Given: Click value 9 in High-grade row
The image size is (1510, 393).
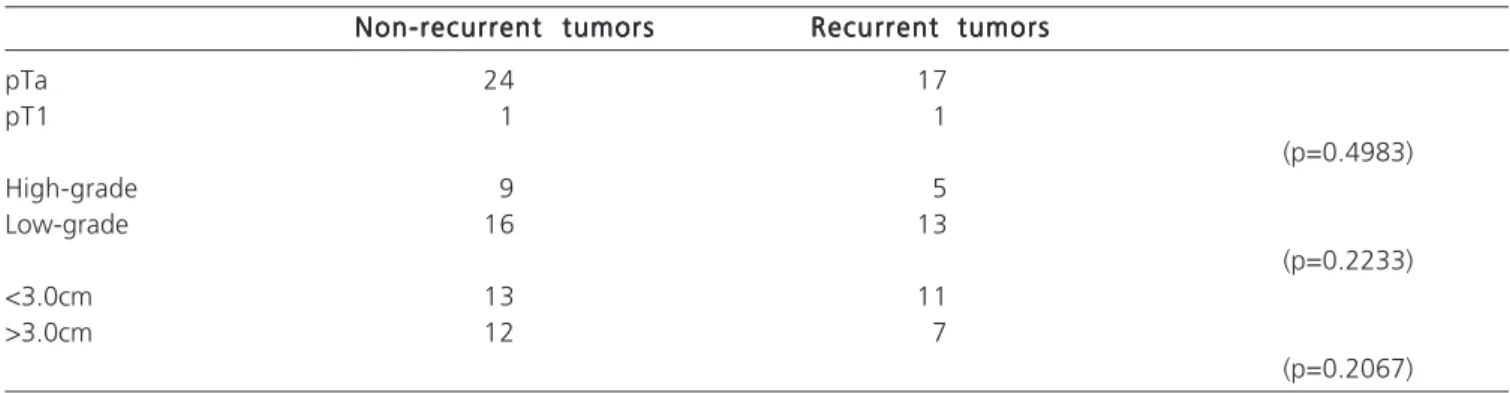Looking at the screenshot, I should coord(507,188).
